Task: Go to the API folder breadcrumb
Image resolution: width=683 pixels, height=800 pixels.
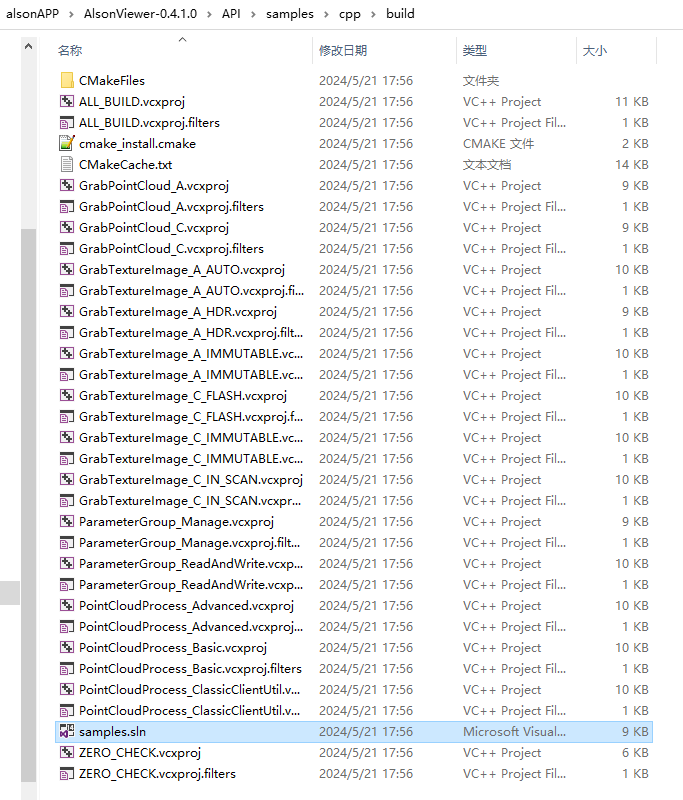Action: (233, 14)
